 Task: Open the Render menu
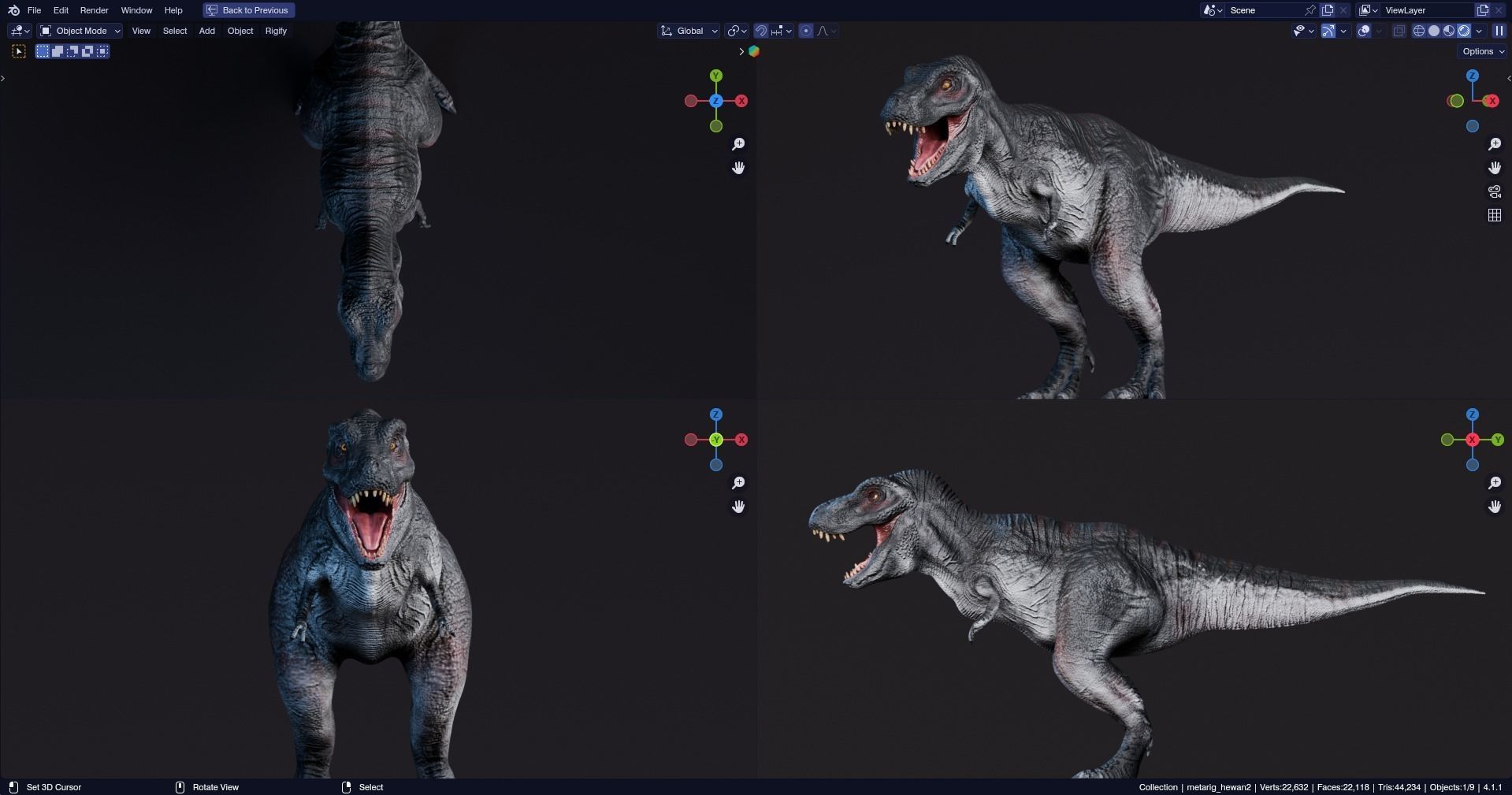tap(94, 10)
